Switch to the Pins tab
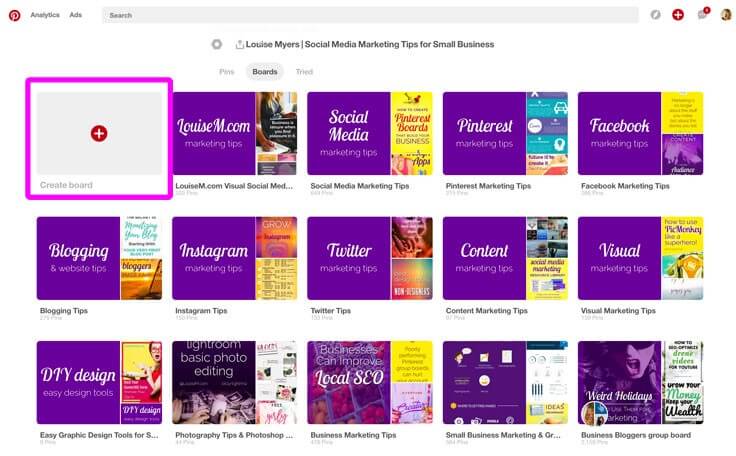This screenshot has width=736, height=456. 228,72
